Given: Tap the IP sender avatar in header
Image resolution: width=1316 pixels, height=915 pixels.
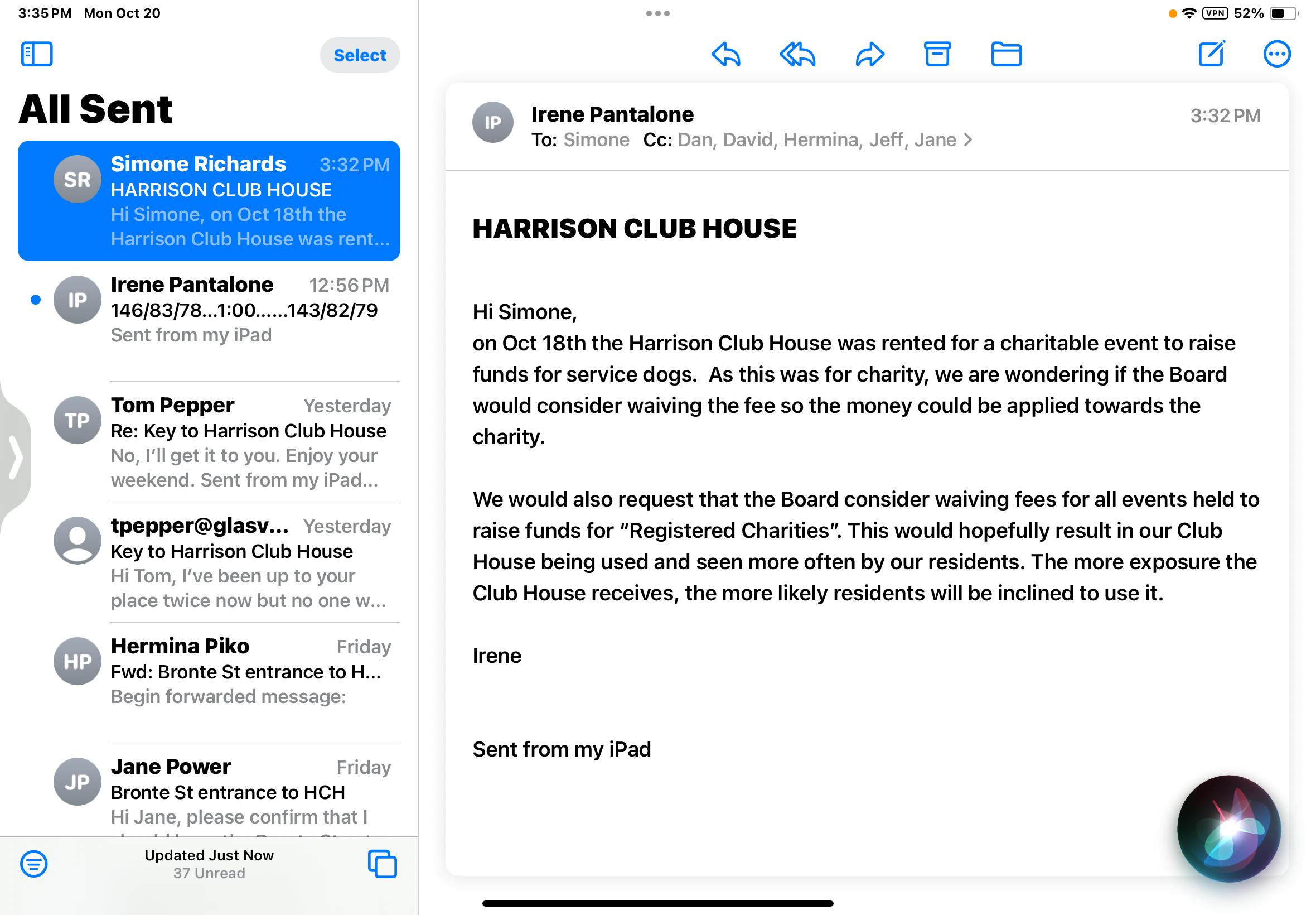Looking at the screenshot, I should click(492, 123).
